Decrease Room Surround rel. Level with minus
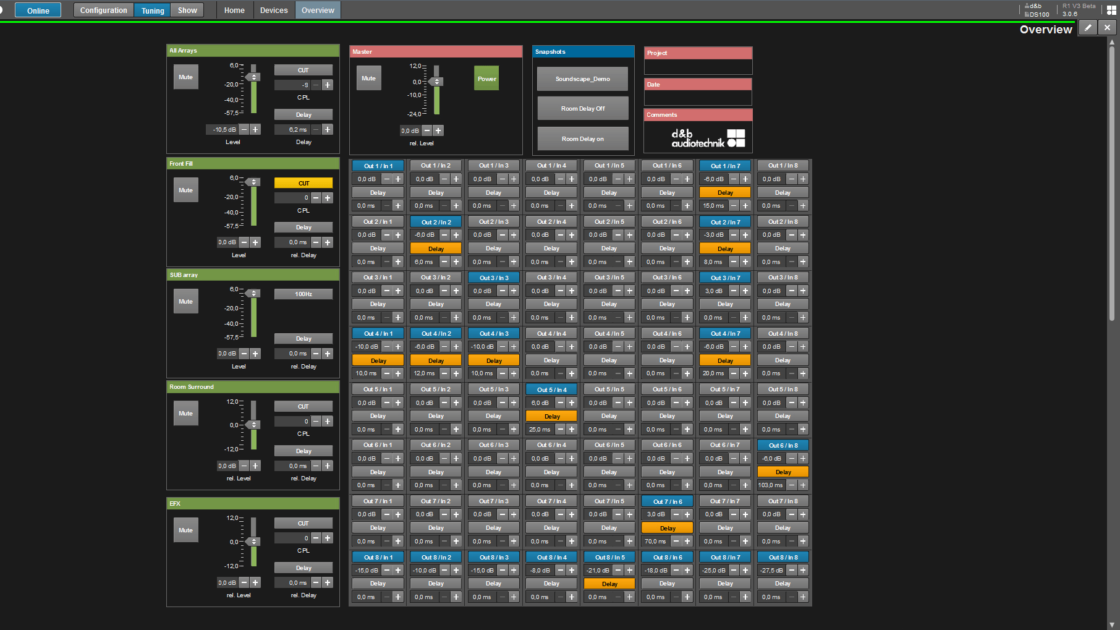 [244, 466]
